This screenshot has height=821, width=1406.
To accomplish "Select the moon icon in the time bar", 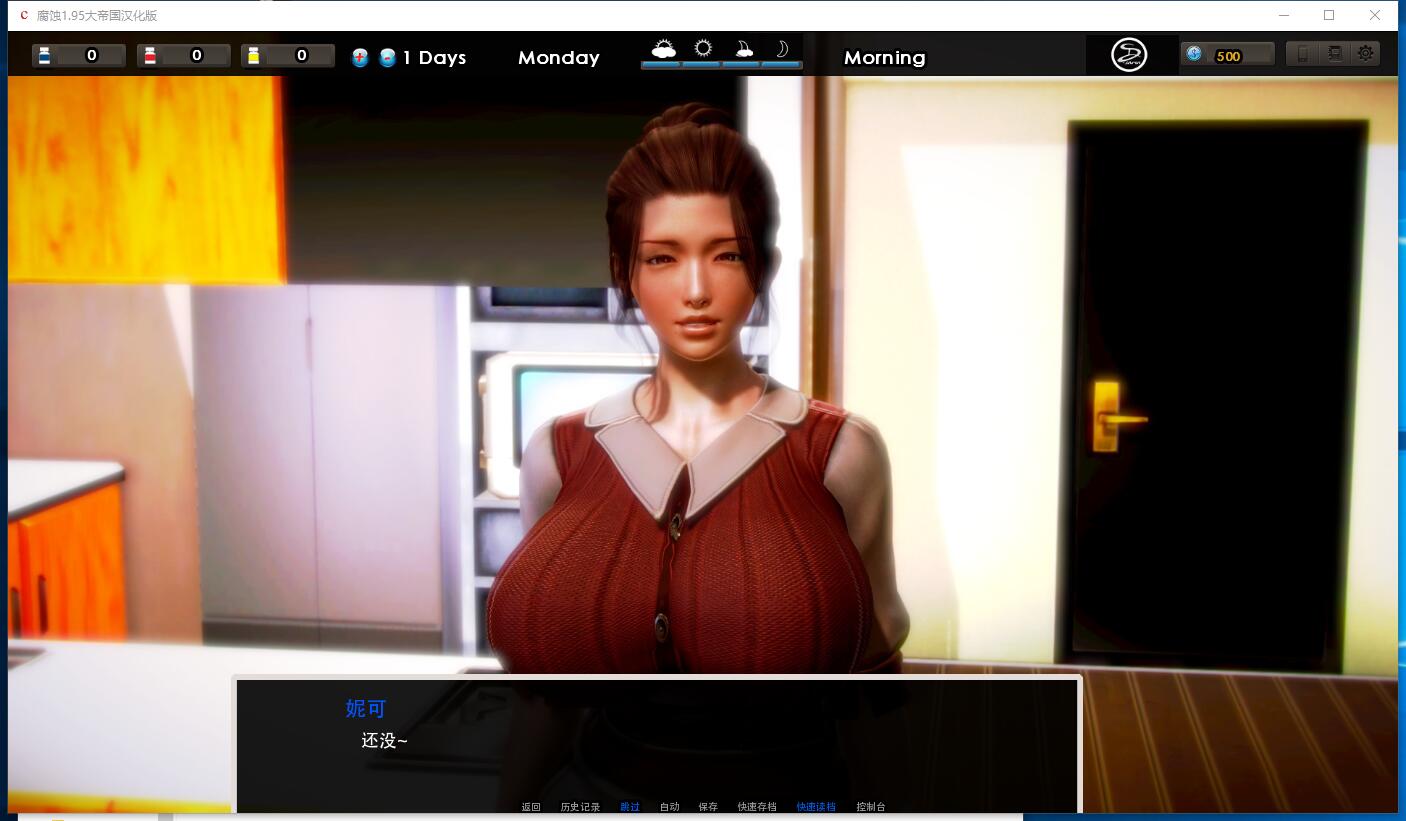I will pyautogui.click(x=782, y=48).
